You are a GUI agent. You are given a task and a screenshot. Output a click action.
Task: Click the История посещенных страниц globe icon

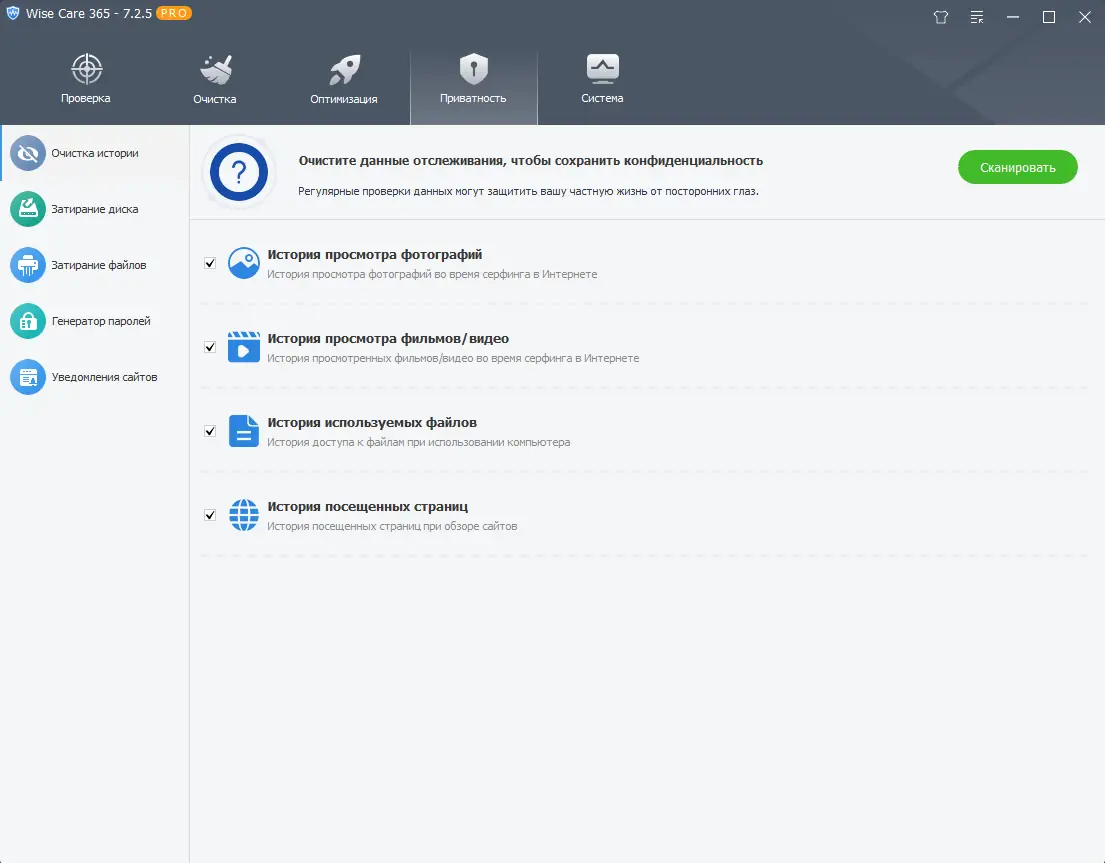pos(244,515)
